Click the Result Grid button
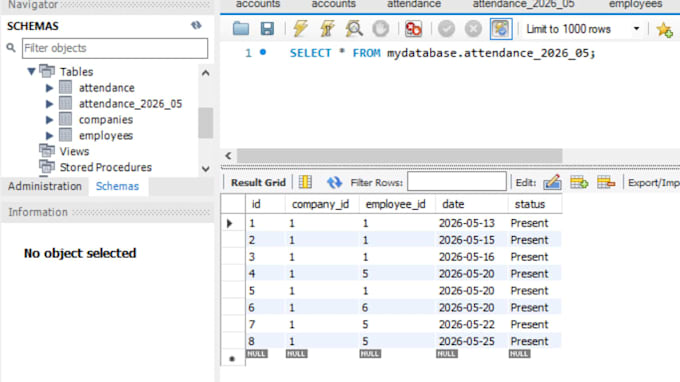680x382 pixels. tap(258, 183)
